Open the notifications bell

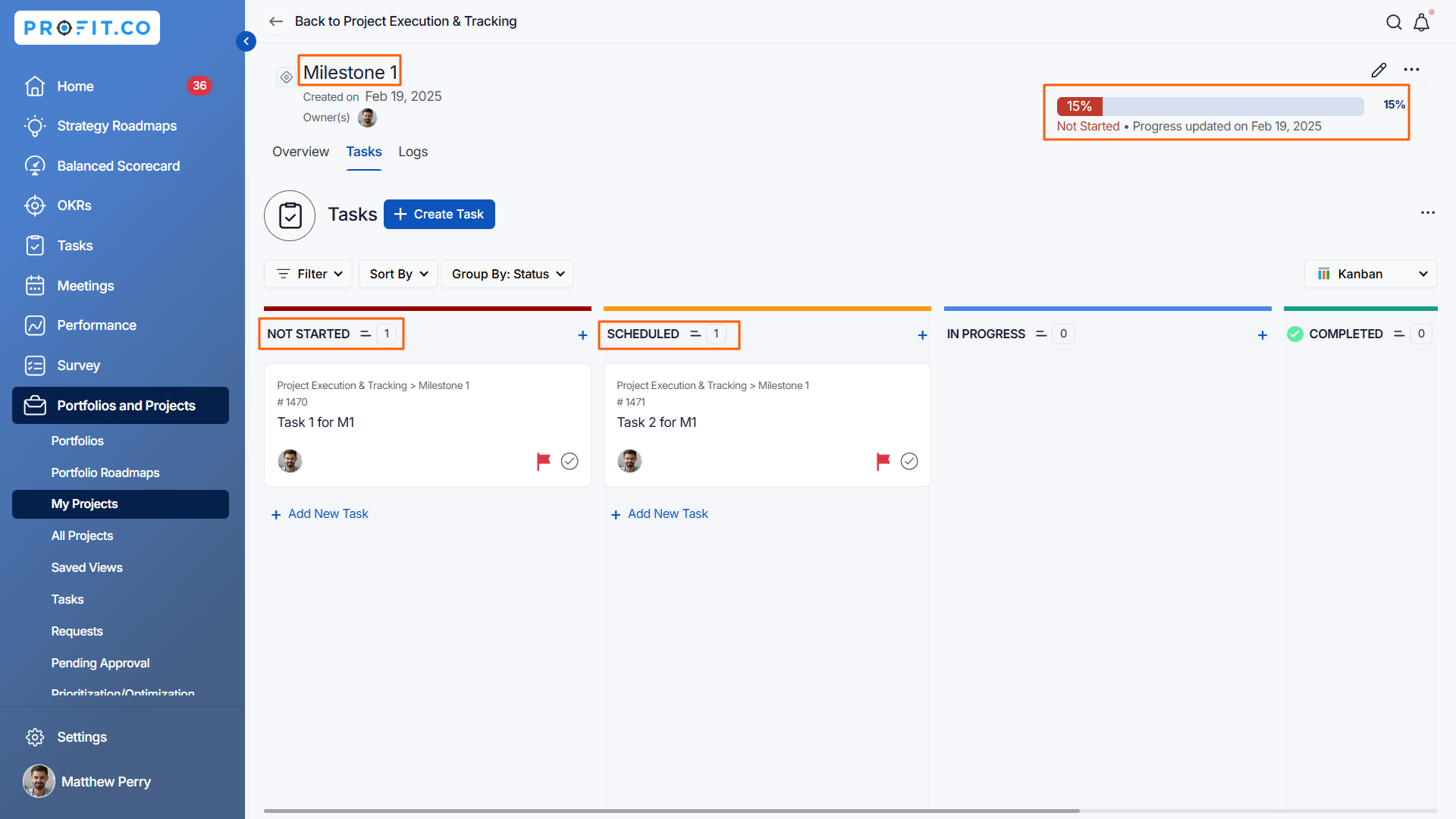coord(1422,22)
